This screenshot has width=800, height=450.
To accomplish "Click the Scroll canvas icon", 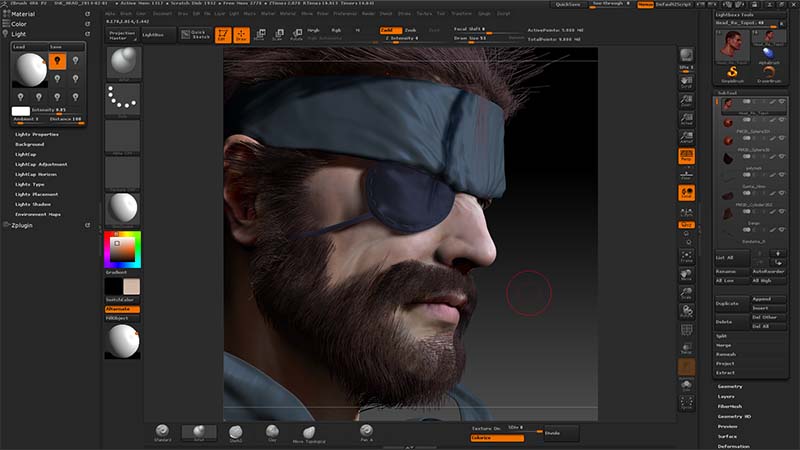I will 687,83.
